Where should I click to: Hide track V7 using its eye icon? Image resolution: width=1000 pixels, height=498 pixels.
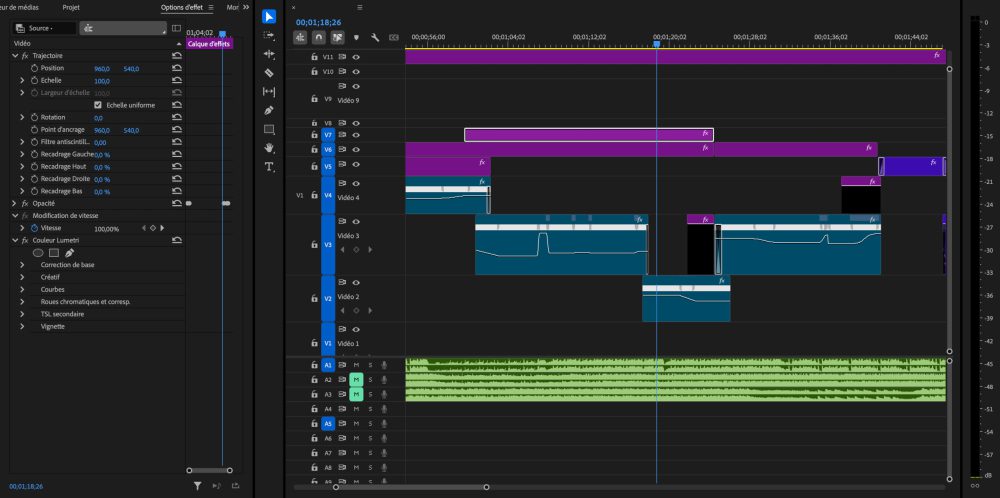point(356,135)
